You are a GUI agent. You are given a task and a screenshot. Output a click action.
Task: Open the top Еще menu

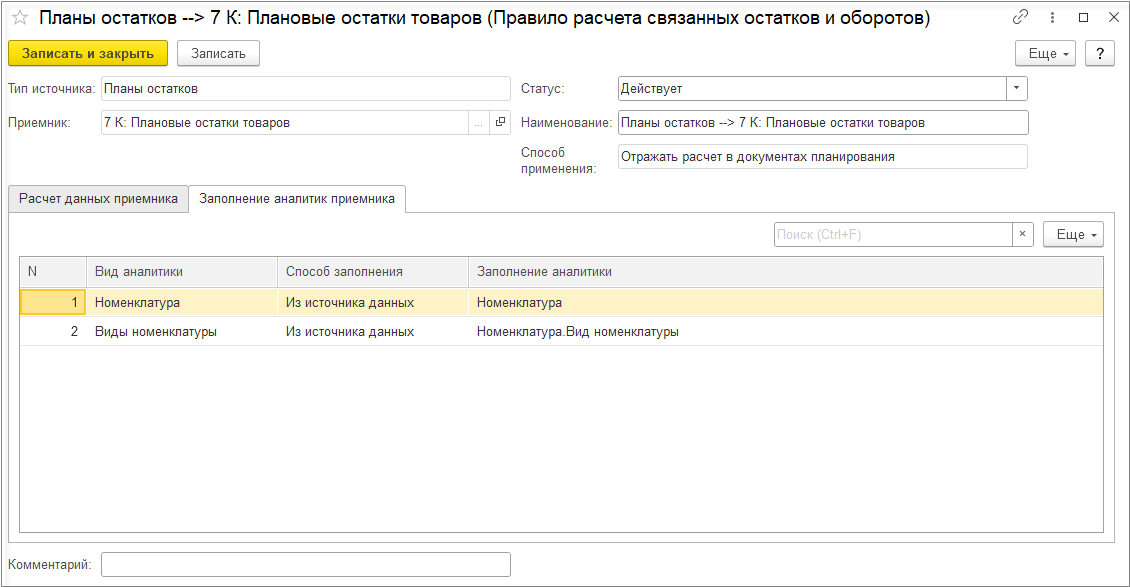point(1045,53)
